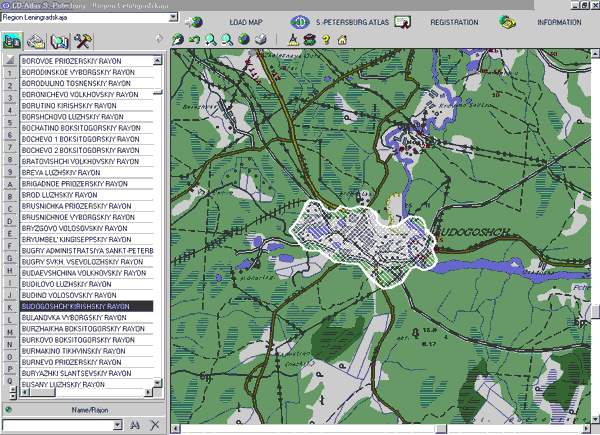Select BROD LUZHSKIY RAYON row
The height and width of the screenshot is (435, 600).
click(x=86, y=195)
